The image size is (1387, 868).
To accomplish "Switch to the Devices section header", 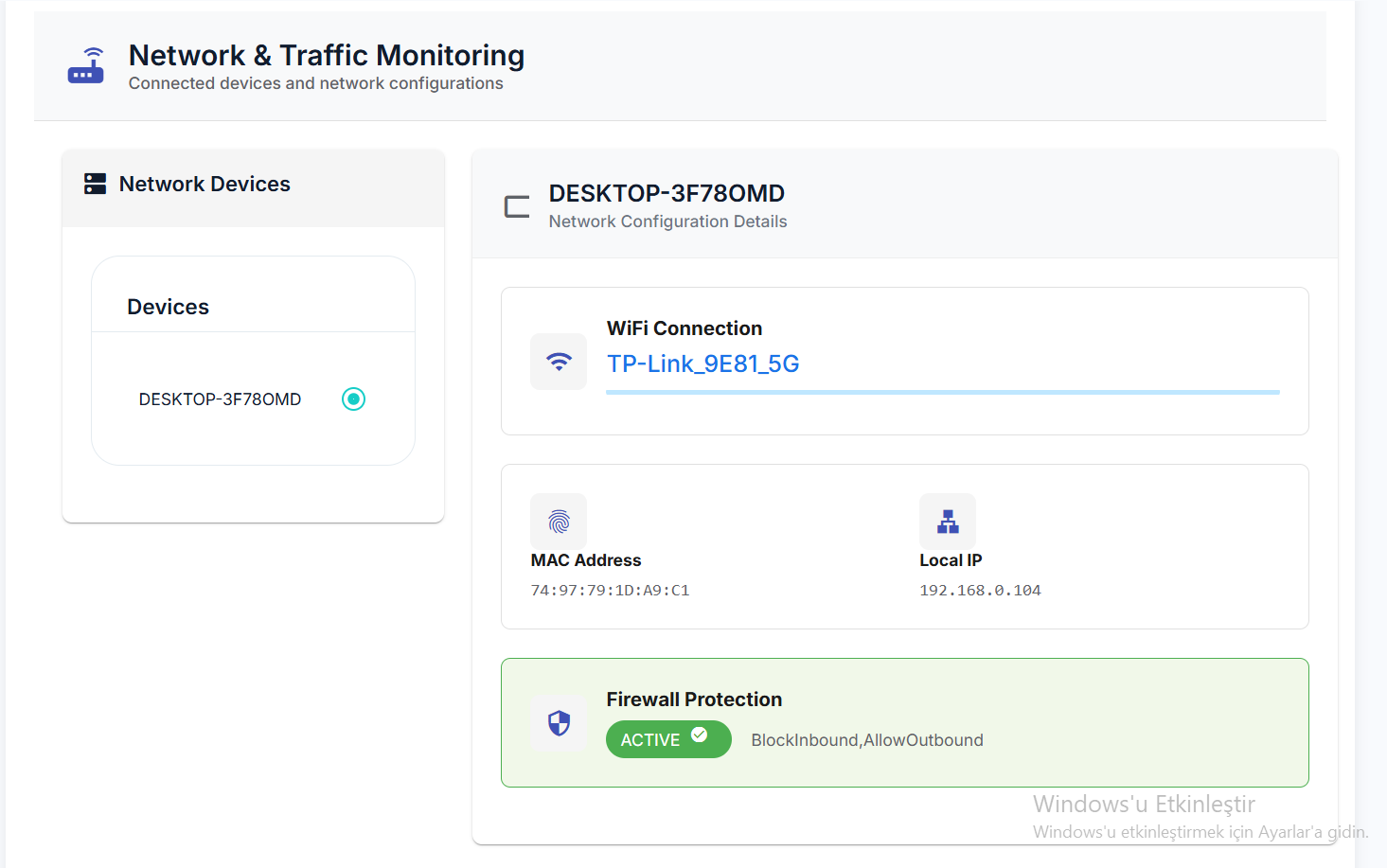I will [x=168, y=306].
